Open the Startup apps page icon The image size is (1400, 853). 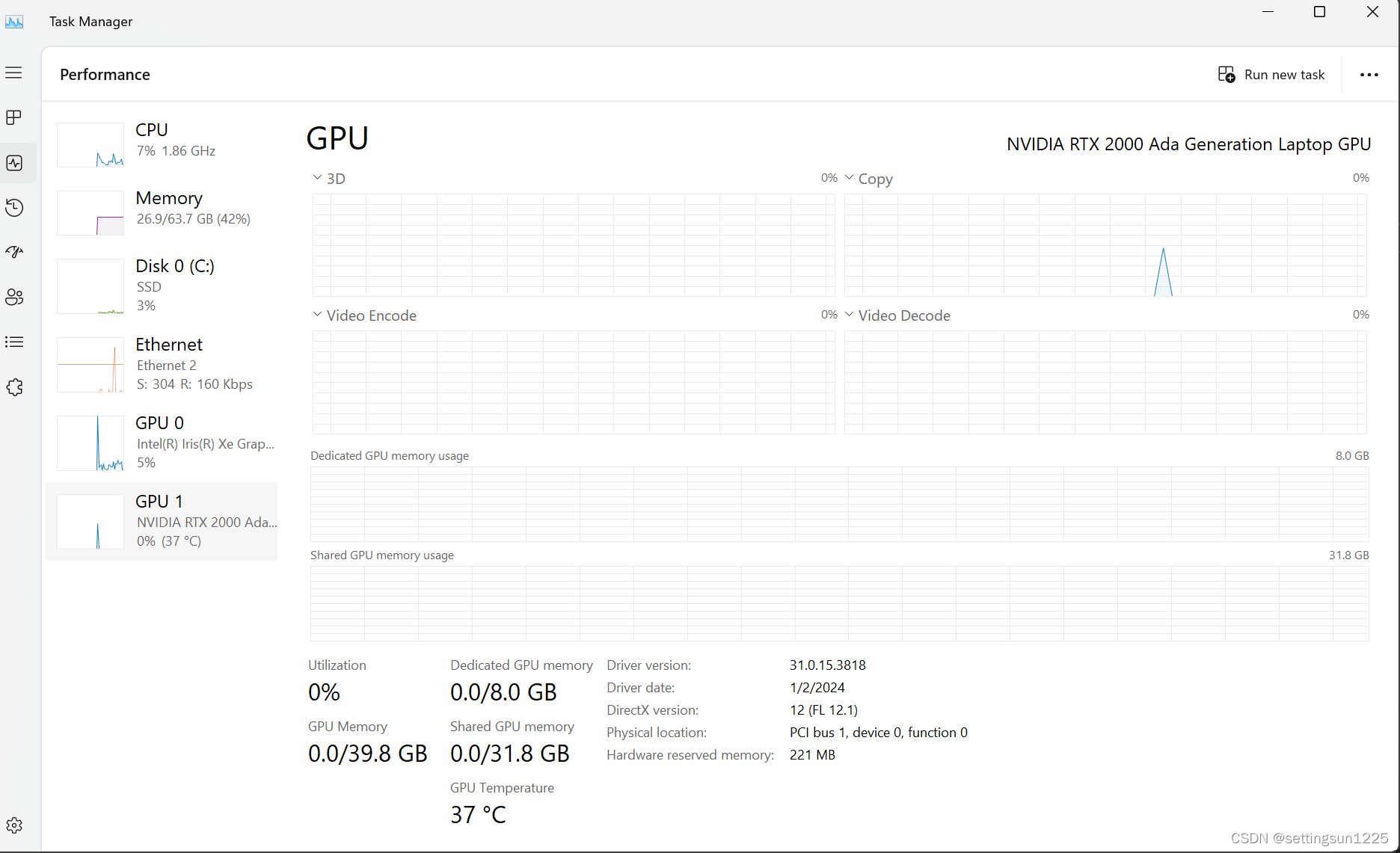click(x=14, y=252)
